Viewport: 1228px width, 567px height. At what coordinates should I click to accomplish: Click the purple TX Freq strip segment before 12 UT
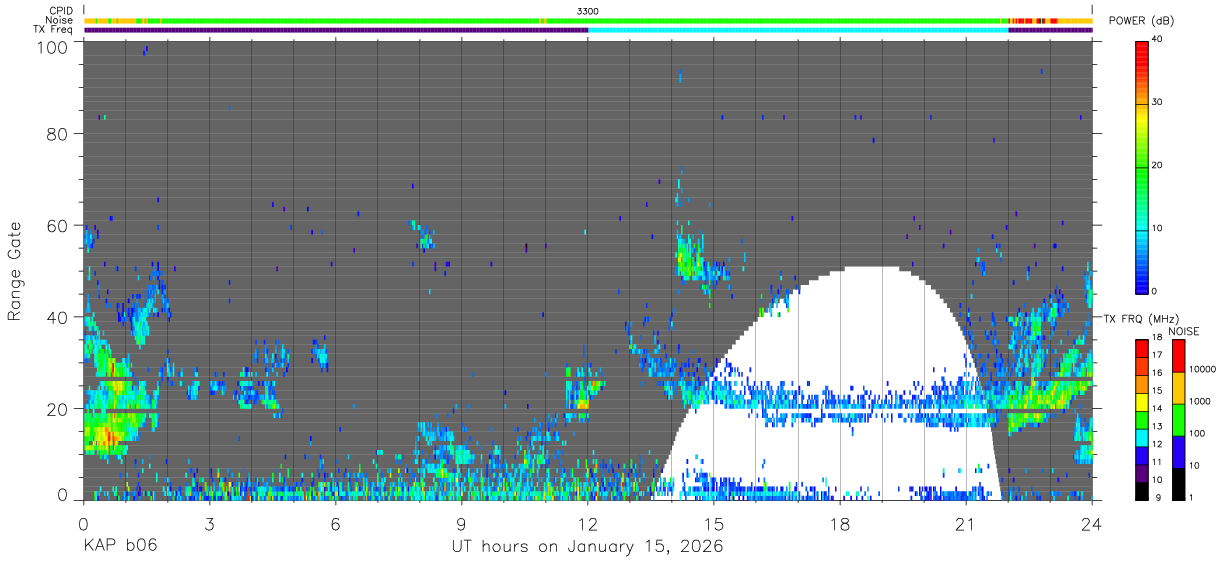336,30
